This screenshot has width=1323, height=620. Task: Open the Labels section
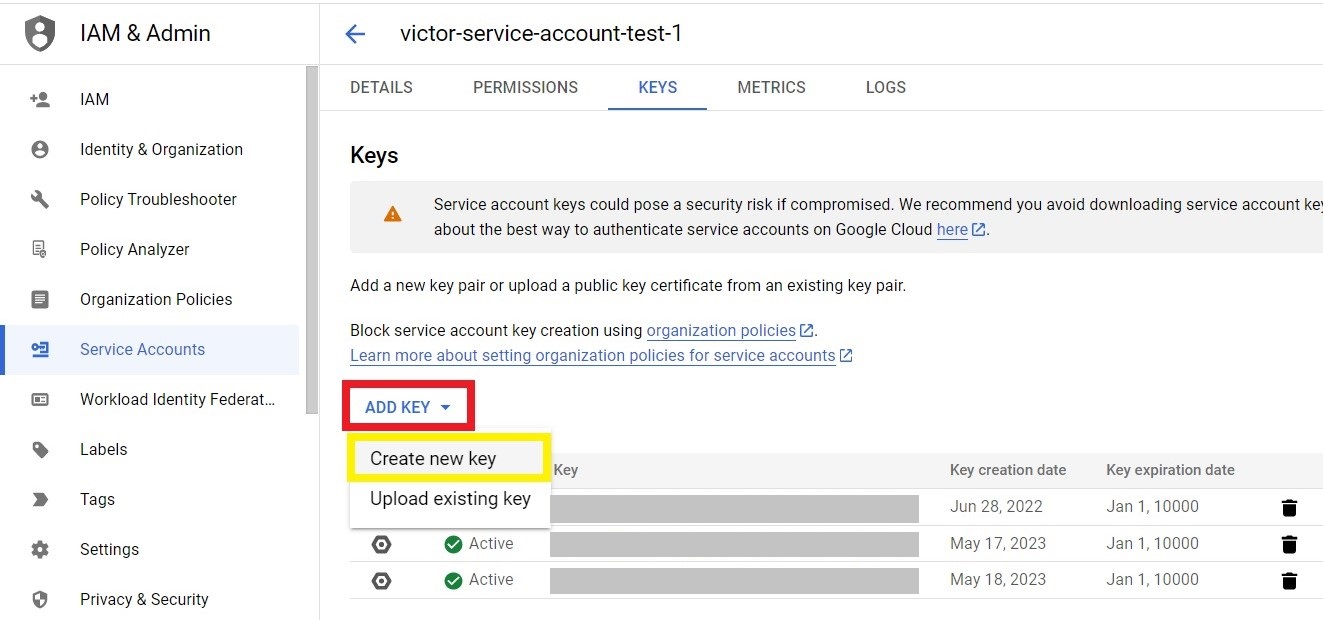click(103, 449)
